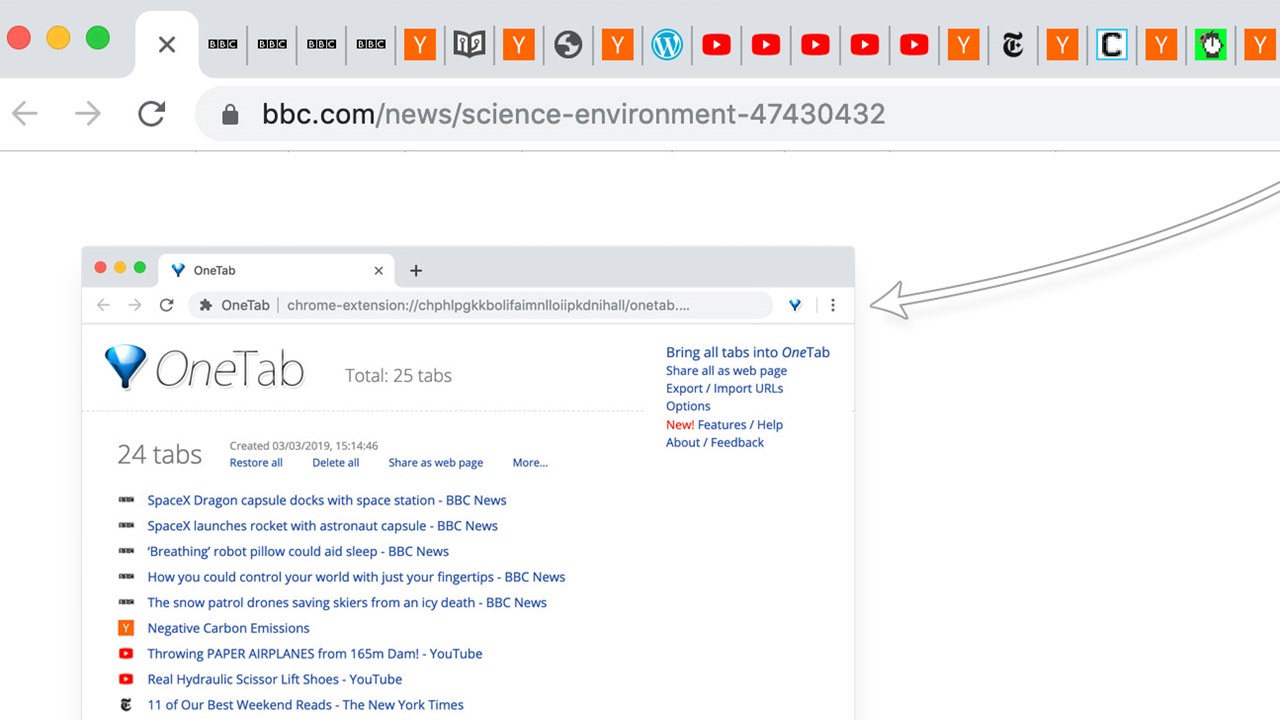Open Export / Import URLs
Image resolution: width=1280 pixels, height=720 pixels.
(724, 388)
